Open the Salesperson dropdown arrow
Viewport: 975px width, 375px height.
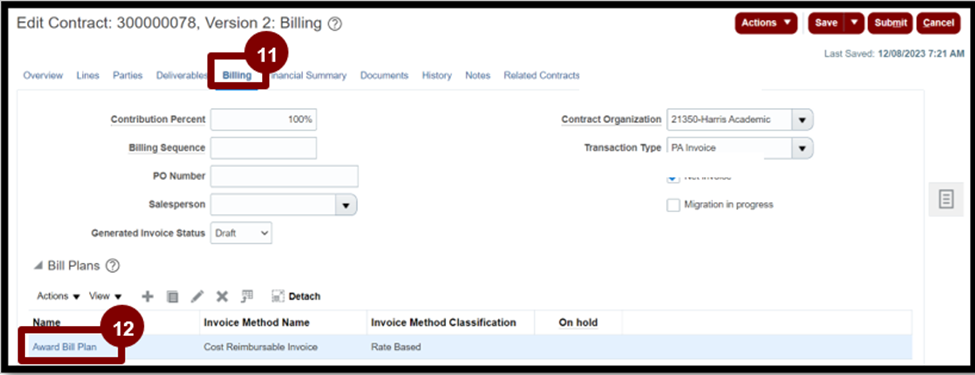click(x=346, y=205)
